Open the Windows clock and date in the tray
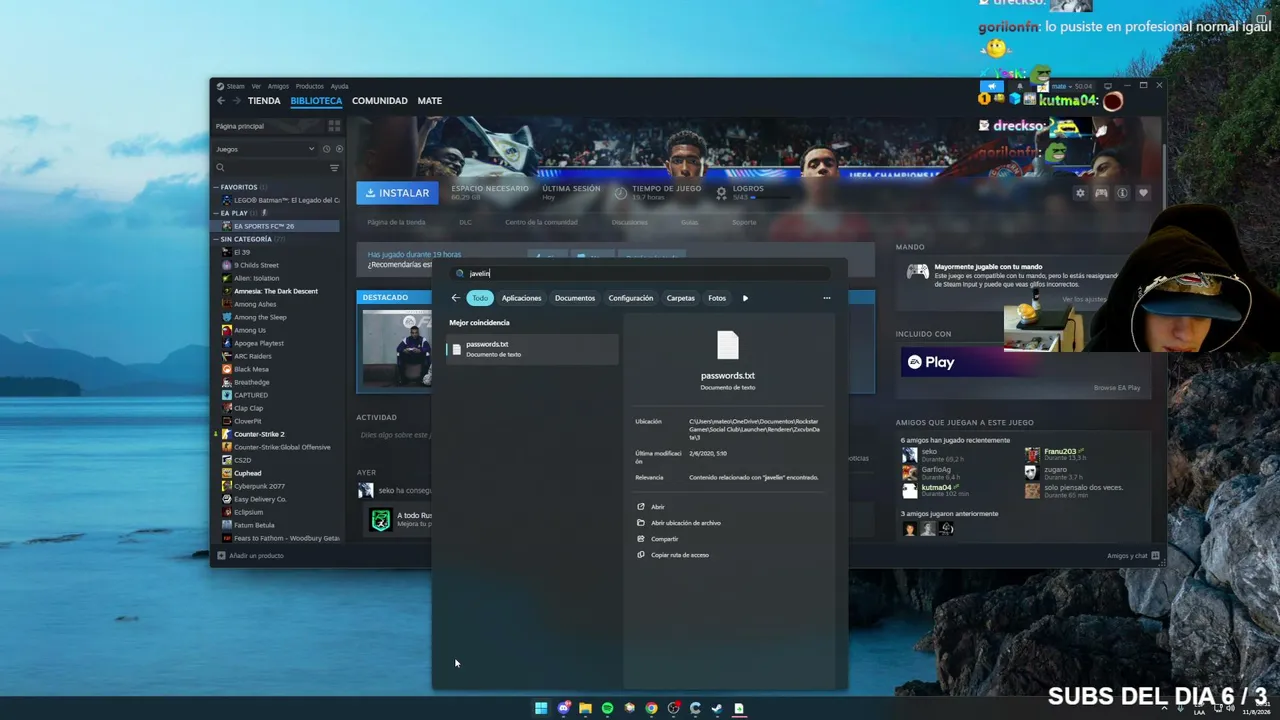This screenshot has height=720, width=1280. 1255,708
